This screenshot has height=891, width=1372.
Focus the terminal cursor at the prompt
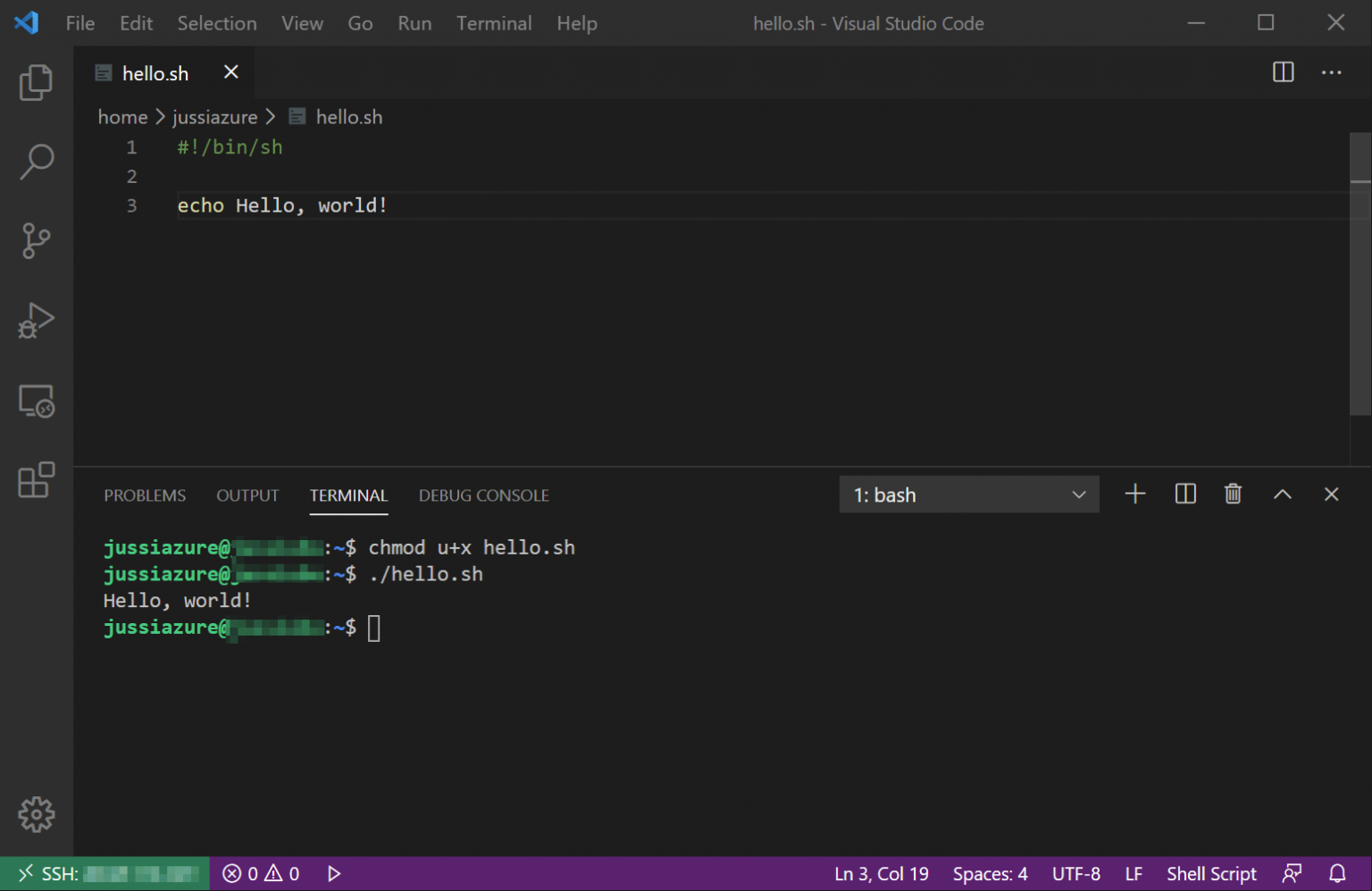tap(374, 628)
